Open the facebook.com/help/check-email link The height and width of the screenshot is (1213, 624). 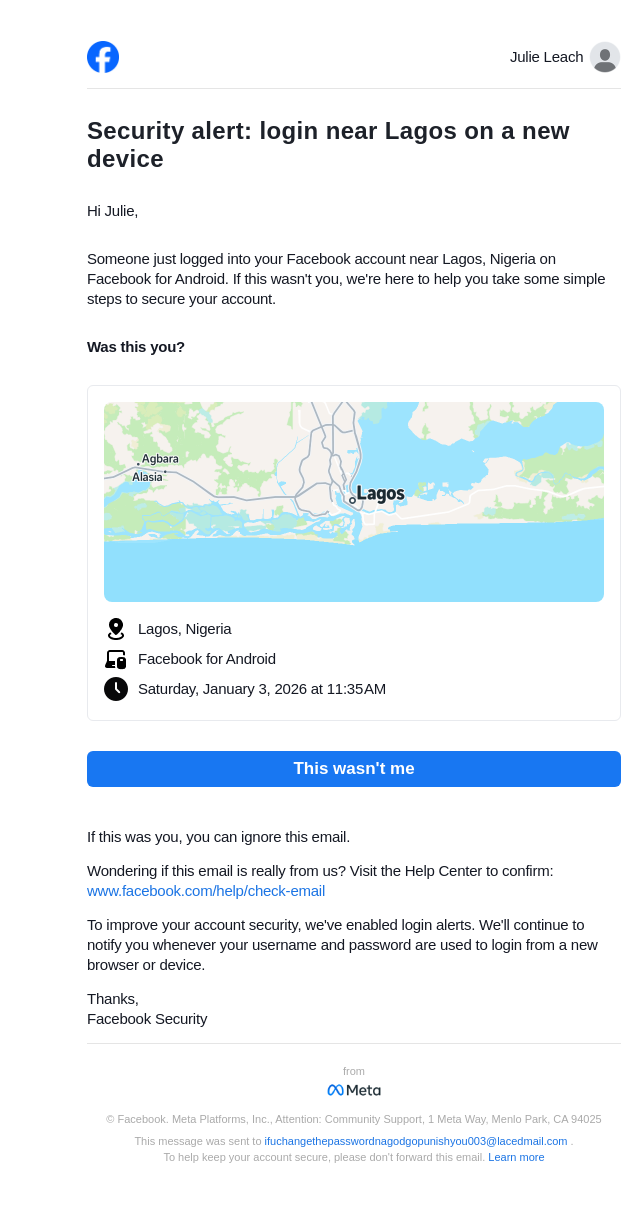coord(206,891)
